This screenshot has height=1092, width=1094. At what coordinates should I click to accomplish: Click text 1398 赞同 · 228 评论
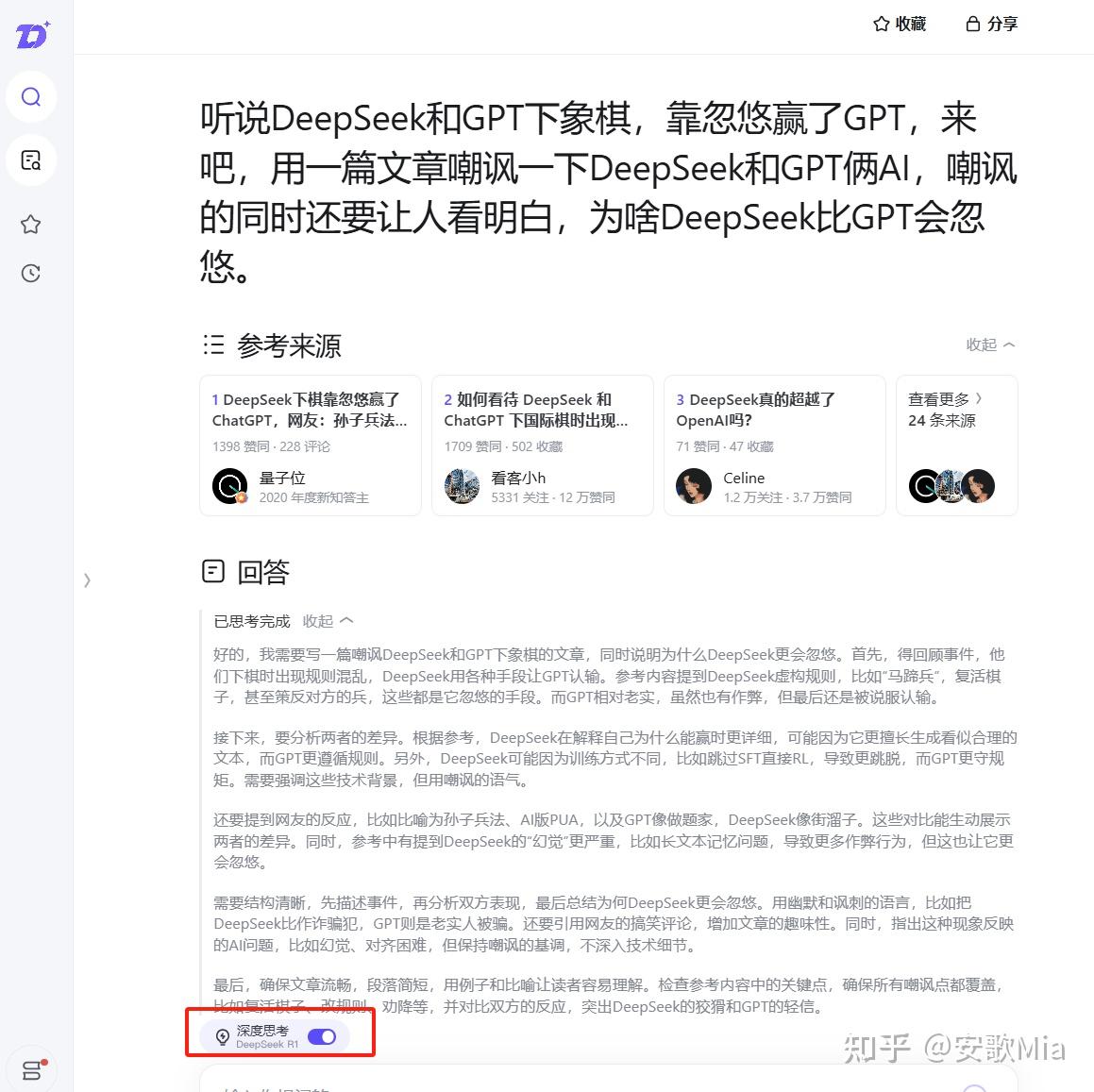pyautogui.click(x=272, y=446)
